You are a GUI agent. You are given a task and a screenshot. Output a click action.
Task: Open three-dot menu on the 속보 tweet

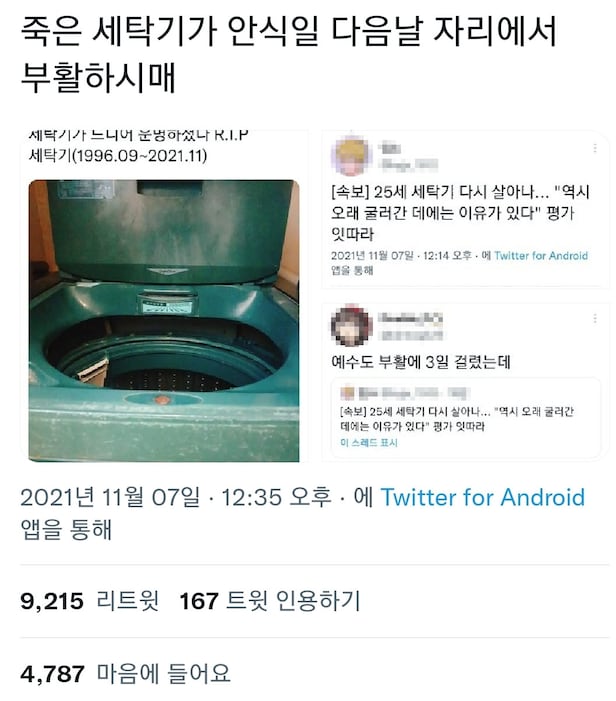point(595,148)
